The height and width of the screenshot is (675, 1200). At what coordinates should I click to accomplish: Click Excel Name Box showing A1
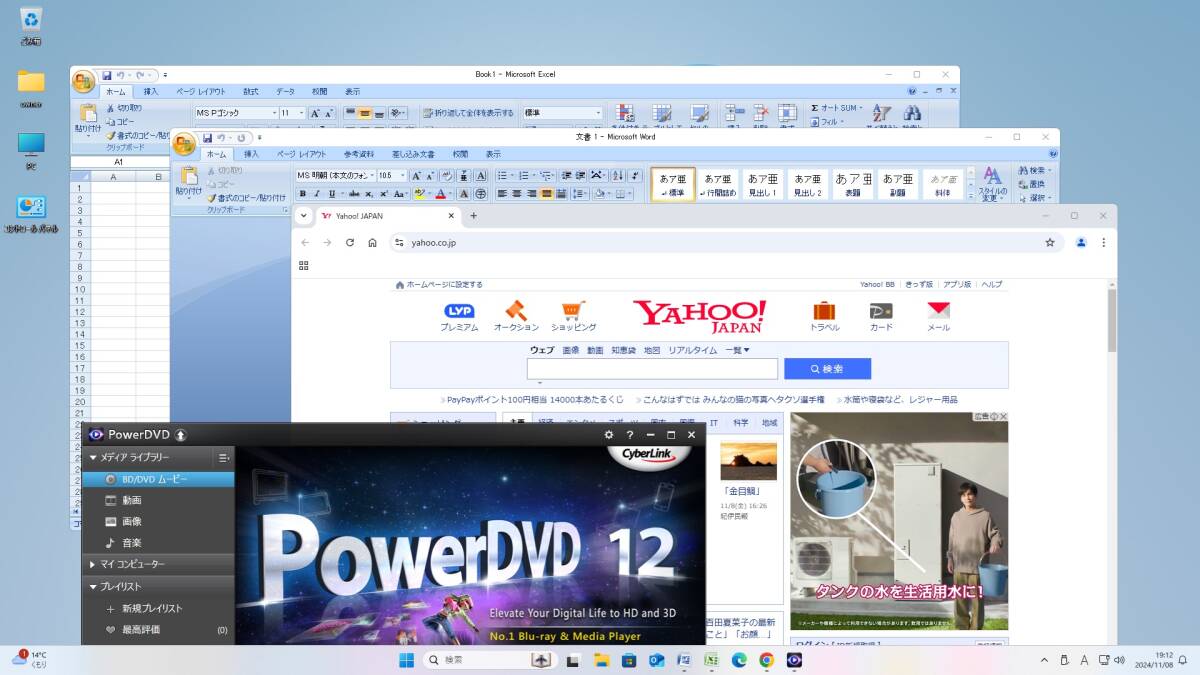coord(119,161)
